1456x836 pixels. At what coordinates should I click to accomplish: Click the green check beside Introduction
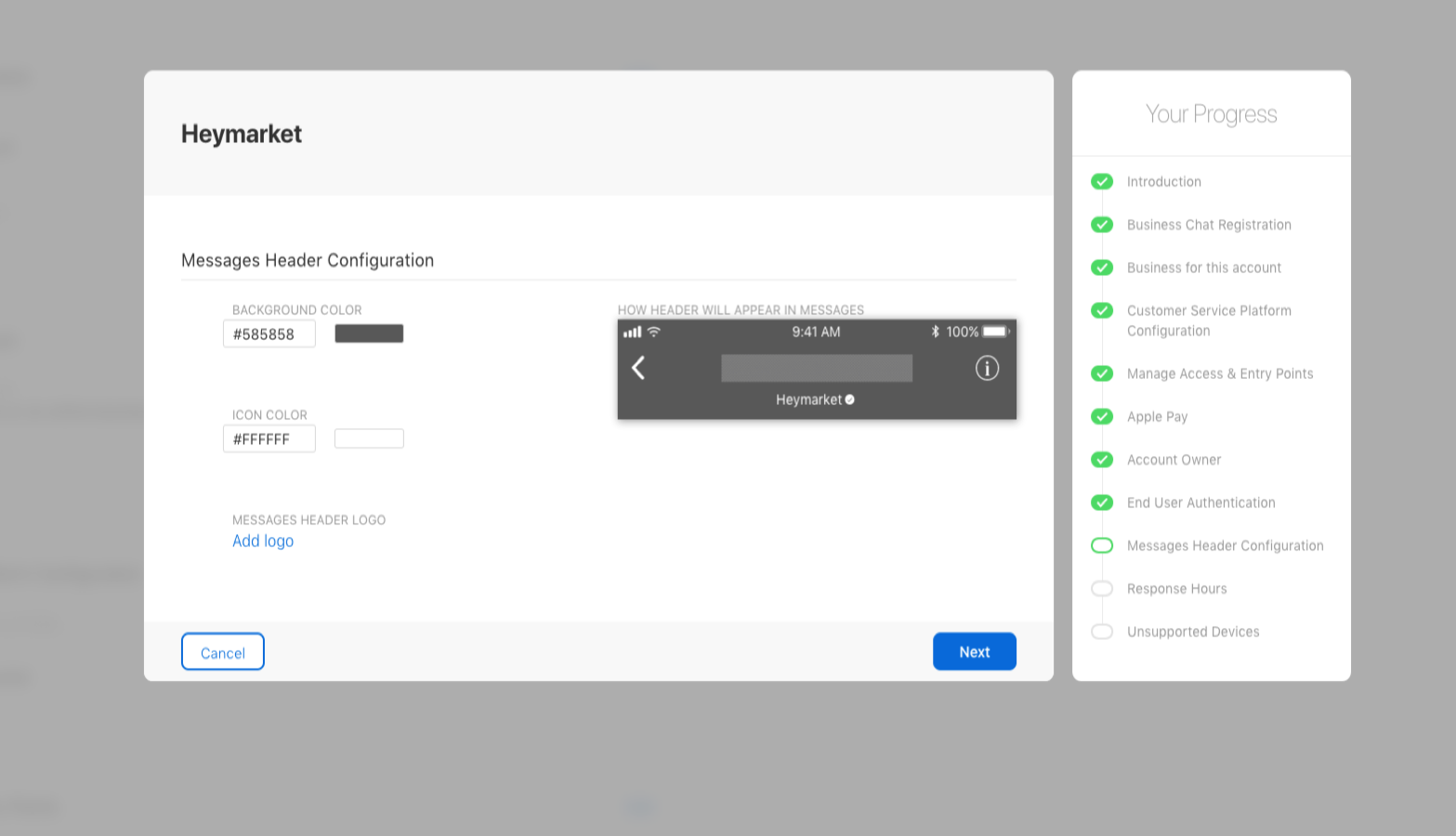(x=1102, y=181)
